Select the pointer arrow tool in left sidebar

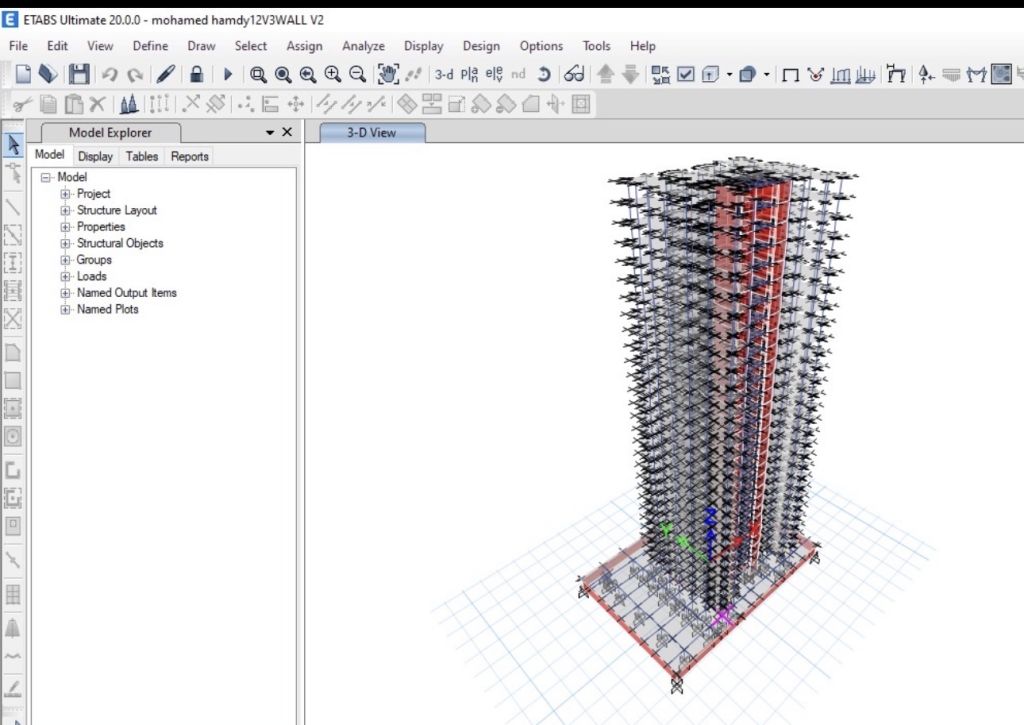(x=14, y=145)
